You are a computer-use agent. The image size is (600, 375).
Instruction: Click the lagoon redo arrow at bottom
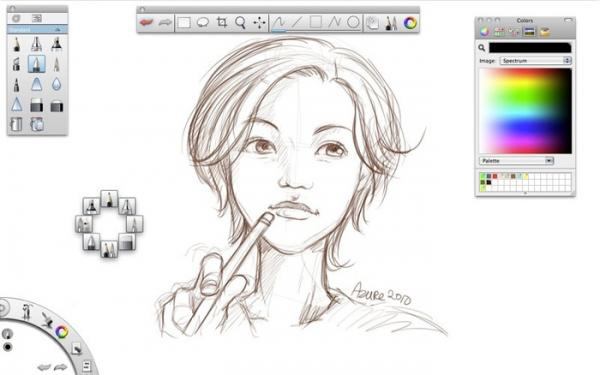(x=60, y=368)
